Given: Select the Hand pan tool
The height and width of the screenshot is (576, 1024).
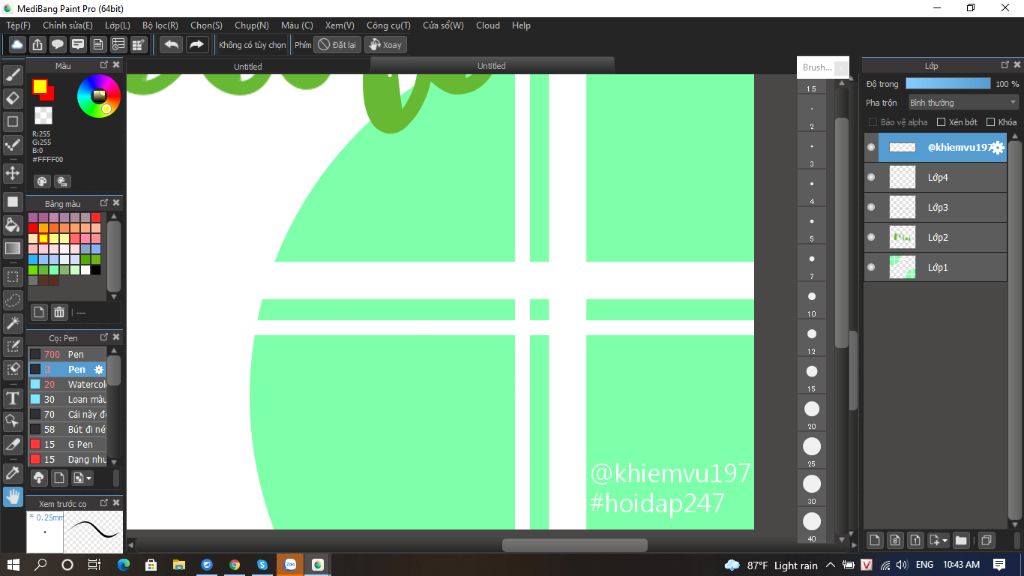Looking at the screenshot, I should pos(12,497).
